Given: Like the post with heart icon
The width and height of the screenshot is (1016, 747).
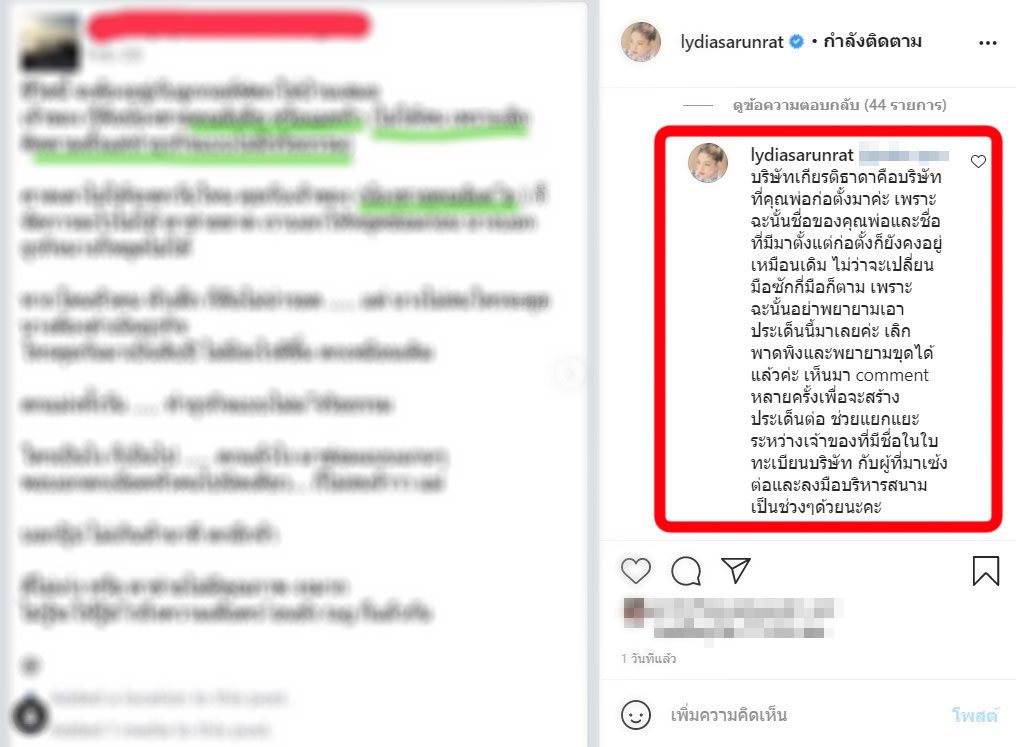Looking at the screenshot, I should point(636,571).
